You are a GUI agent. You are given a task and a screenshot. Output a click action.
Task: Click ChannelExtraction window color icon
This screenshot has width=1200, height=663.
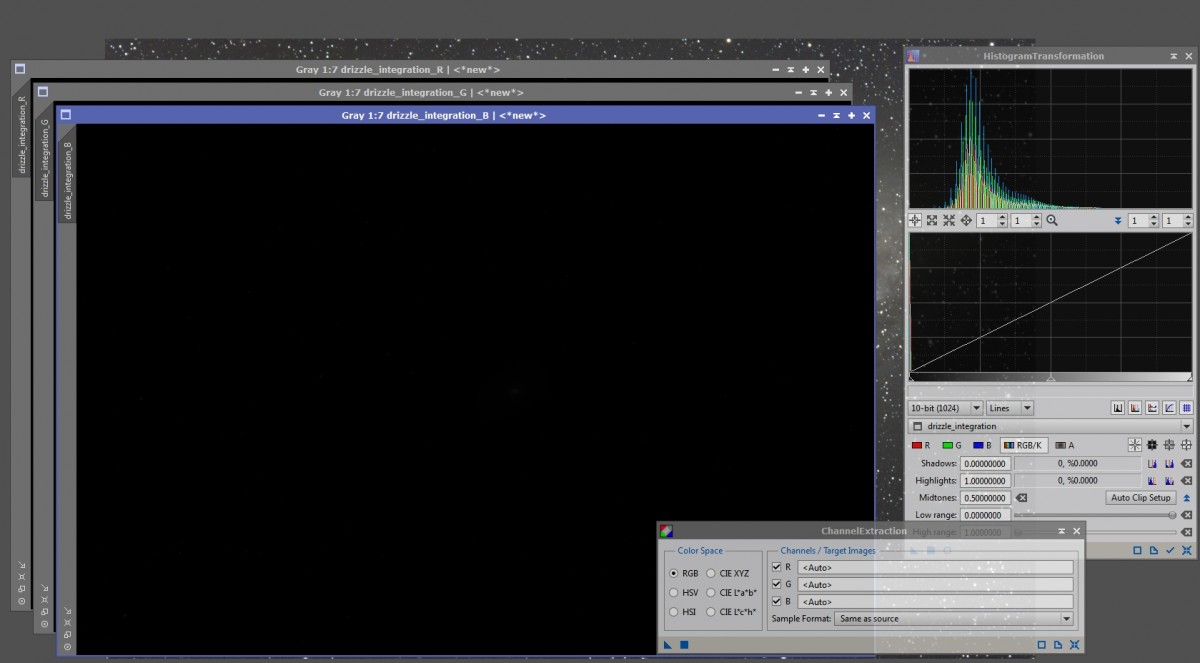click(666, 531)
